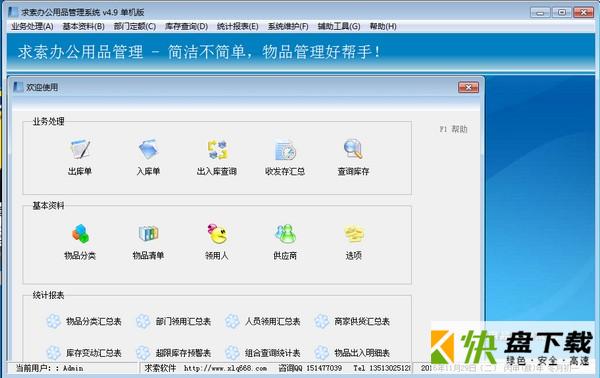The height and width of the screenshot is (378, 600).
Task: Open the 供应商 icon
Action: pos(285,233)
